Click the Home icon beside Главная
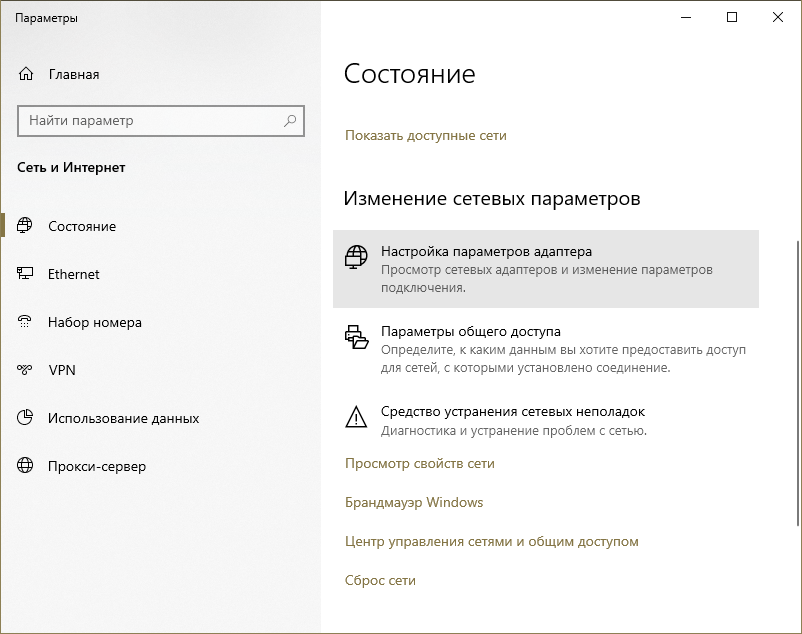The height and width of the screenshot is (634, 802). click(x=26, y=74)
